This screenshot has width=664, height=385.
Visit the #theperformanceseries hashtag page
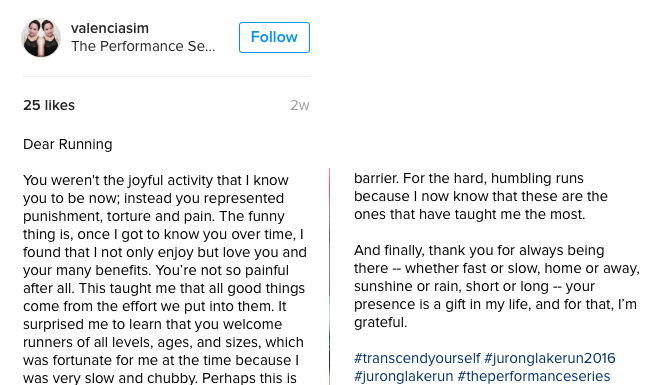[534, 376]
